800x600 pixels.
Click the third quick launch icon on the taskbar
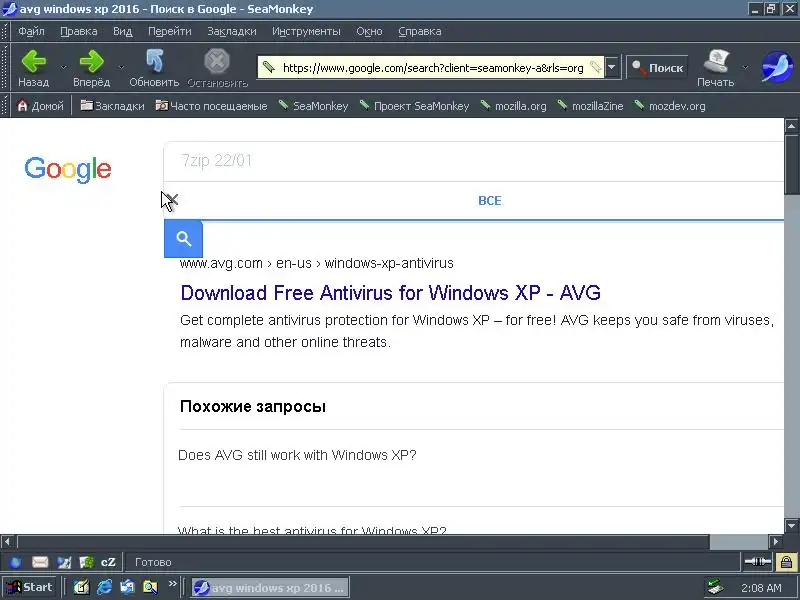(x=127, y=587)
